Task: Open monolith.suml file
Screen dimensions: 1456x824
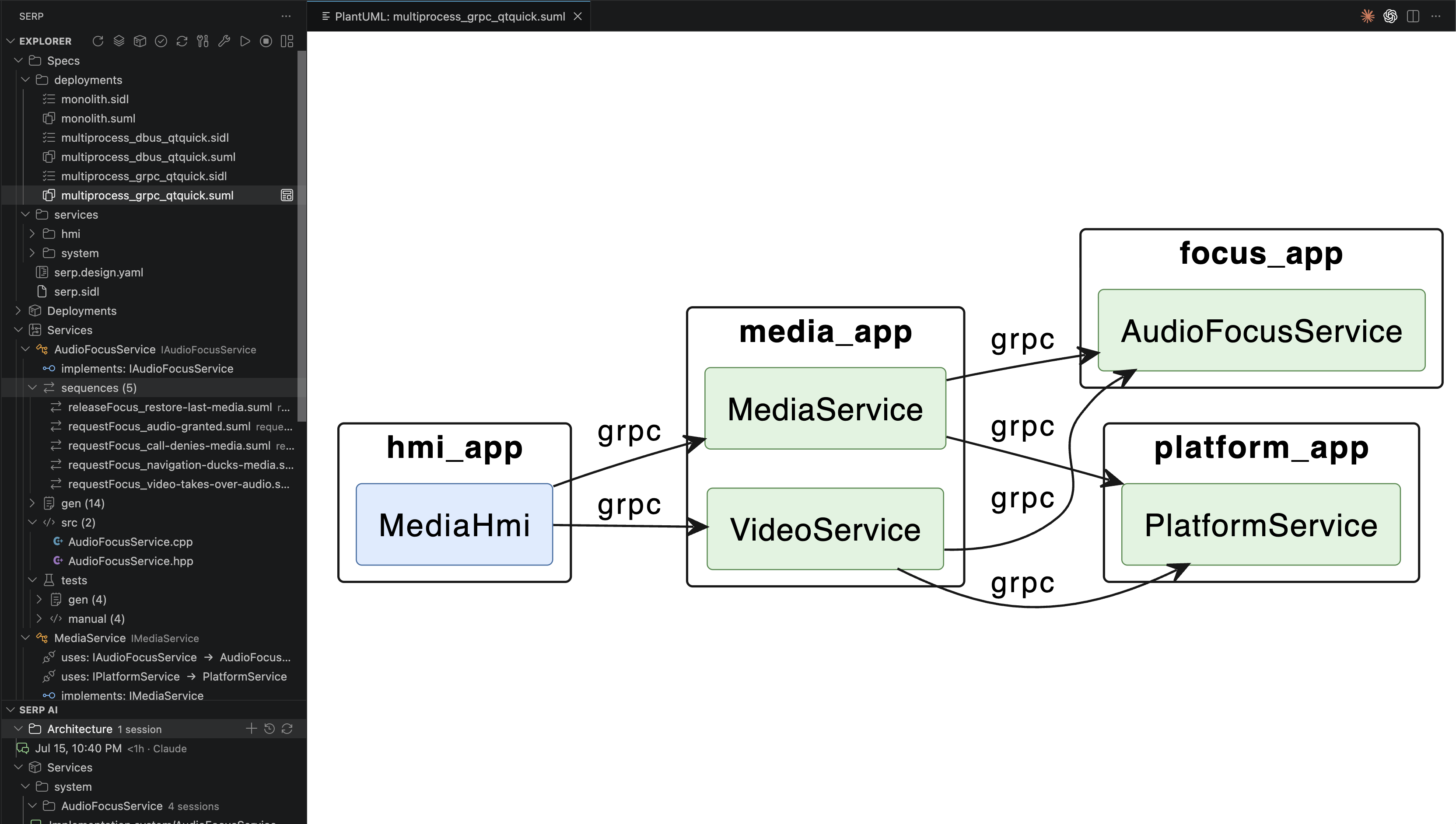Action: 150,118
